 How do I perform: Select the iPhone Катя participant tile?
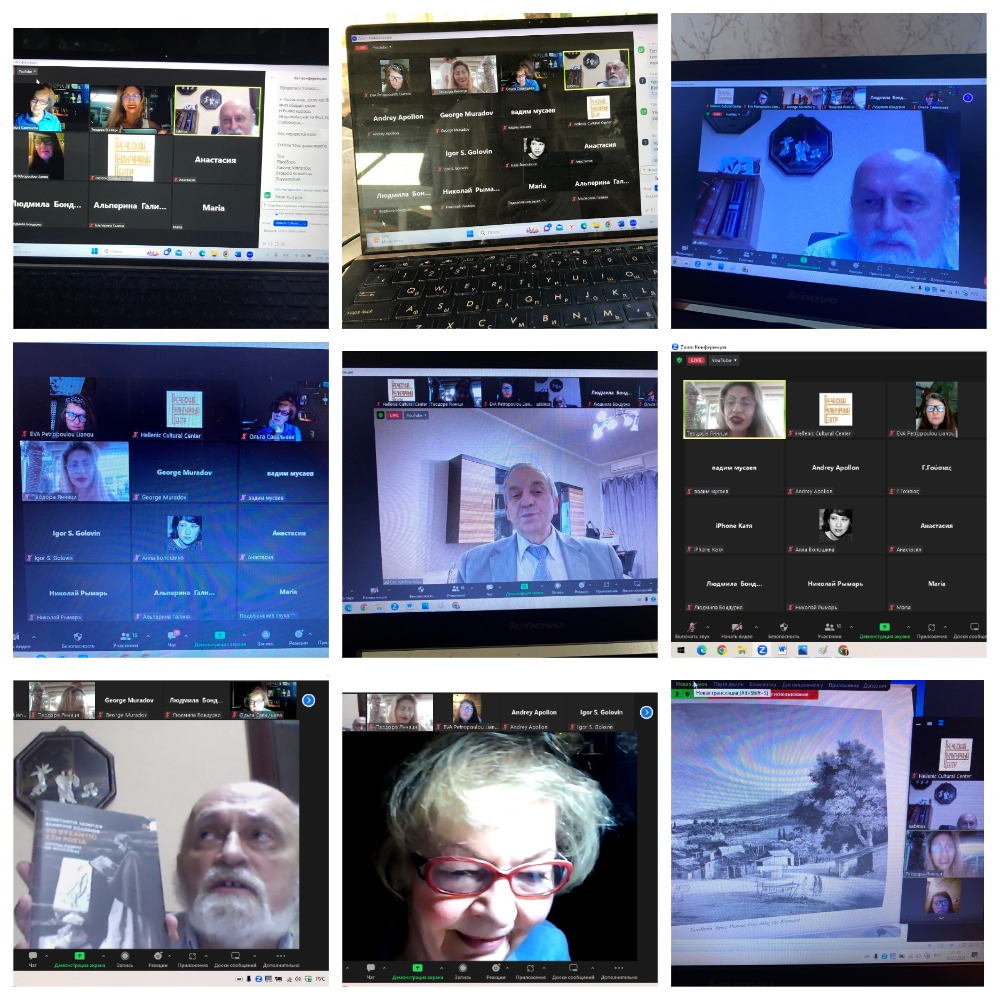point(734,526)
